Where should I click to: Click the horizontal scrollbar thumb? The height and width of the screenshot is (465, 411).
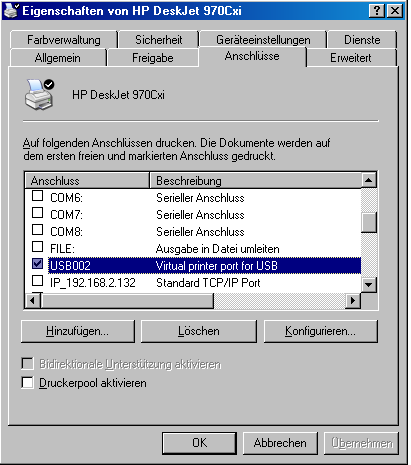[127, 301]
